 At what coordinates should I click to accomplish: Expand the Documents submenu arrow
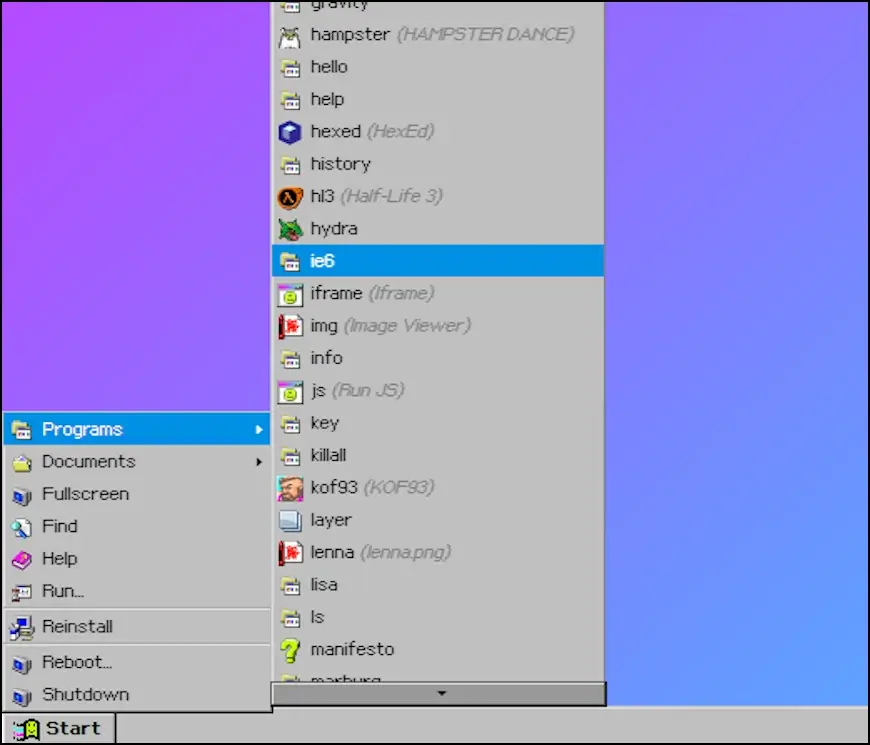pos(259,462)
